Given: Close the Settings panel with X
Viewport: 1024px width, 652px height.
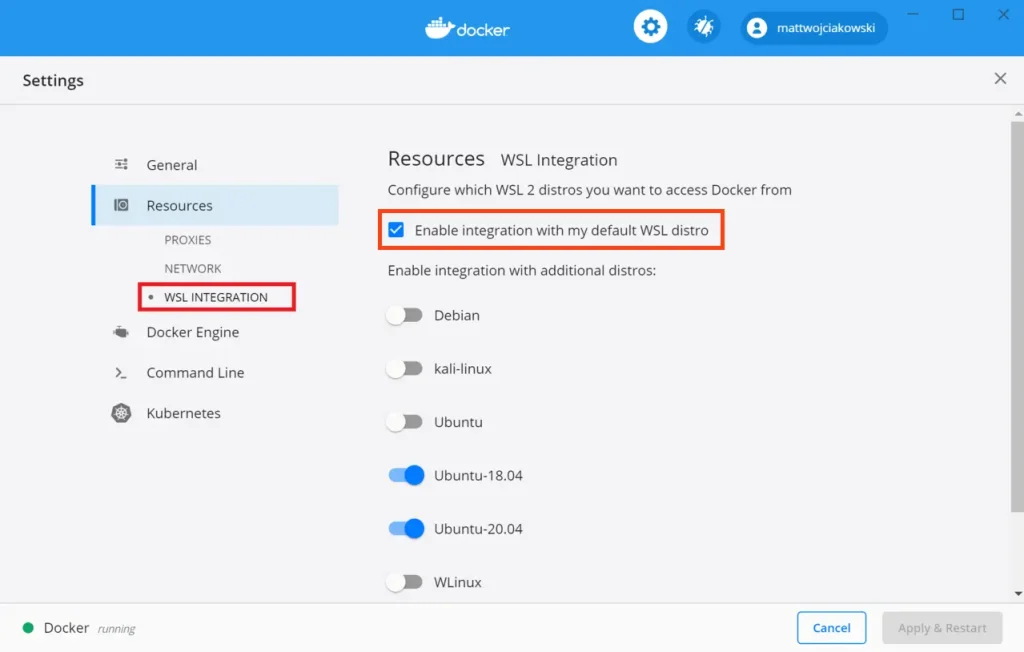Looking at the screenshot, I should [x=1000, y=79].
